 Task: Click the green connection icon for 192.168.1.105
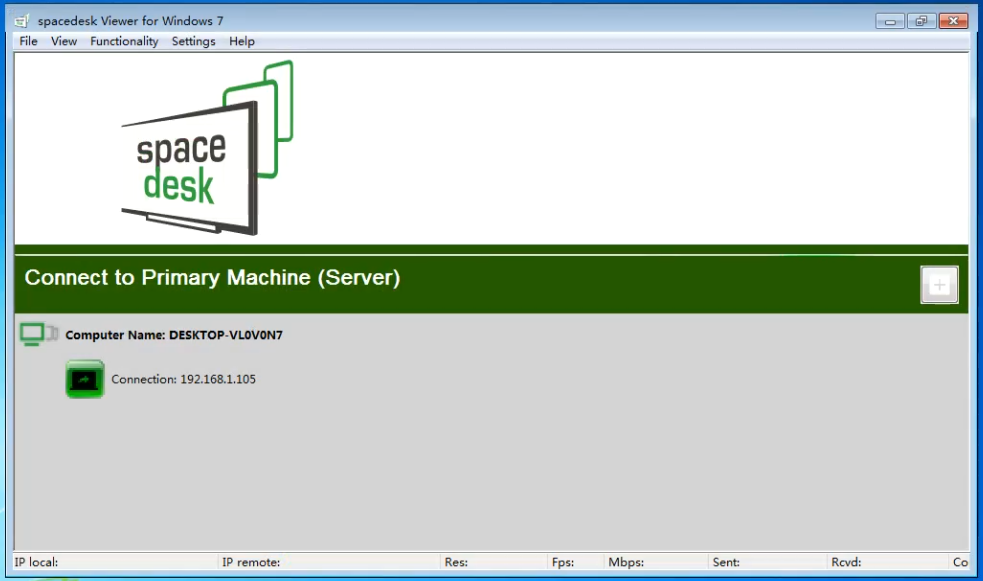point(85,380)
